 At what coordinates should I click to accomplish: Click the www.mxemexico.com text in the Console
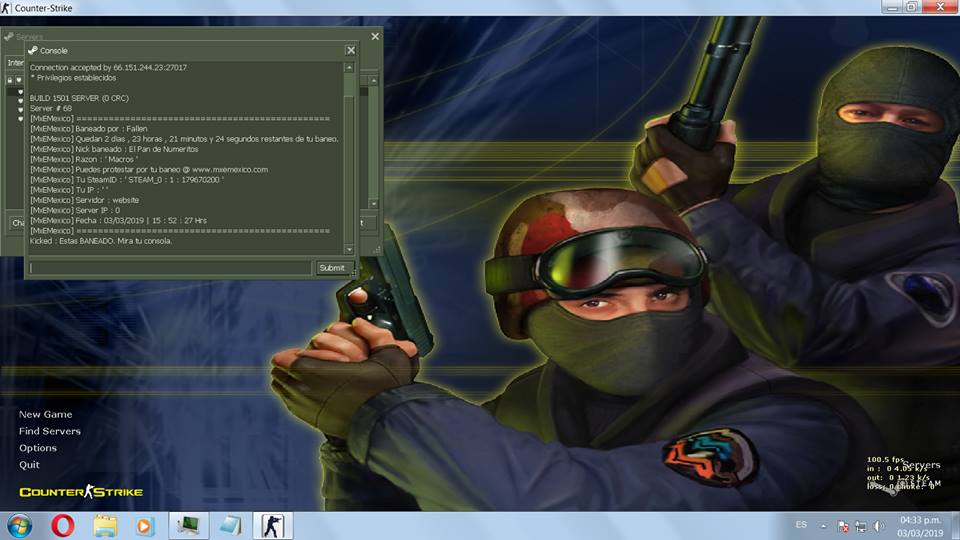(x=230, y=170)
